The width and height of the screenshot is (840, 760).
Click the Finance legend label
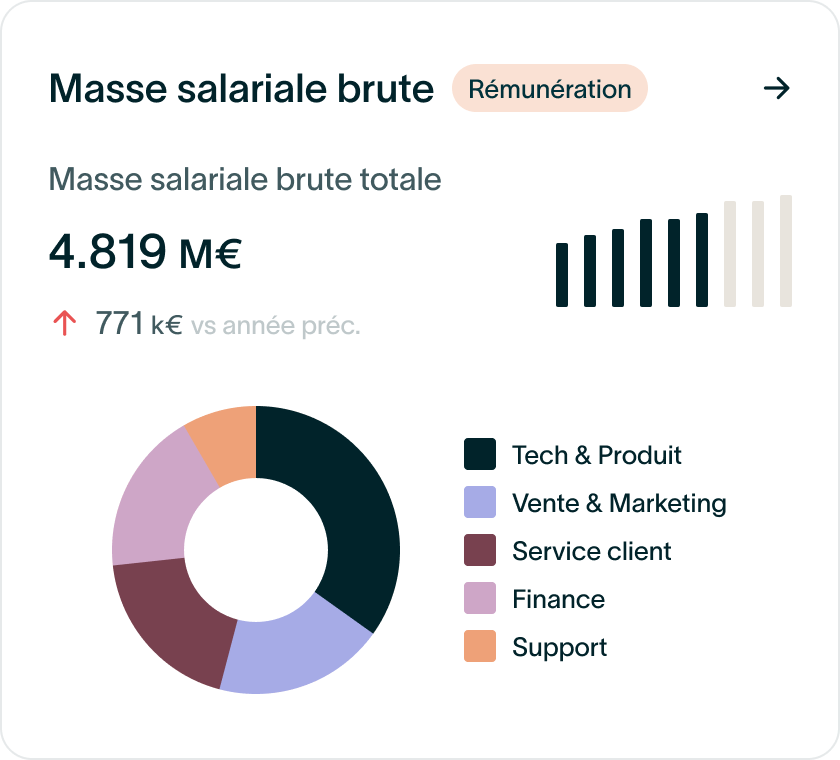(558, 599)
